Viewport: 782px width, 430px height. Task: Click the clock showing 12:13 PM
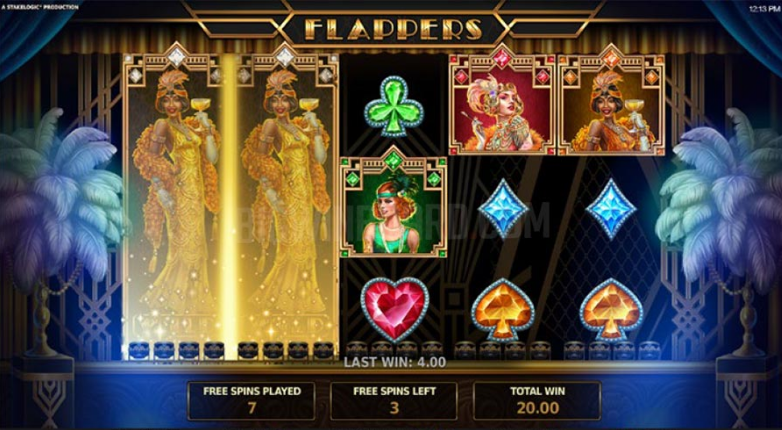[766, 8]
